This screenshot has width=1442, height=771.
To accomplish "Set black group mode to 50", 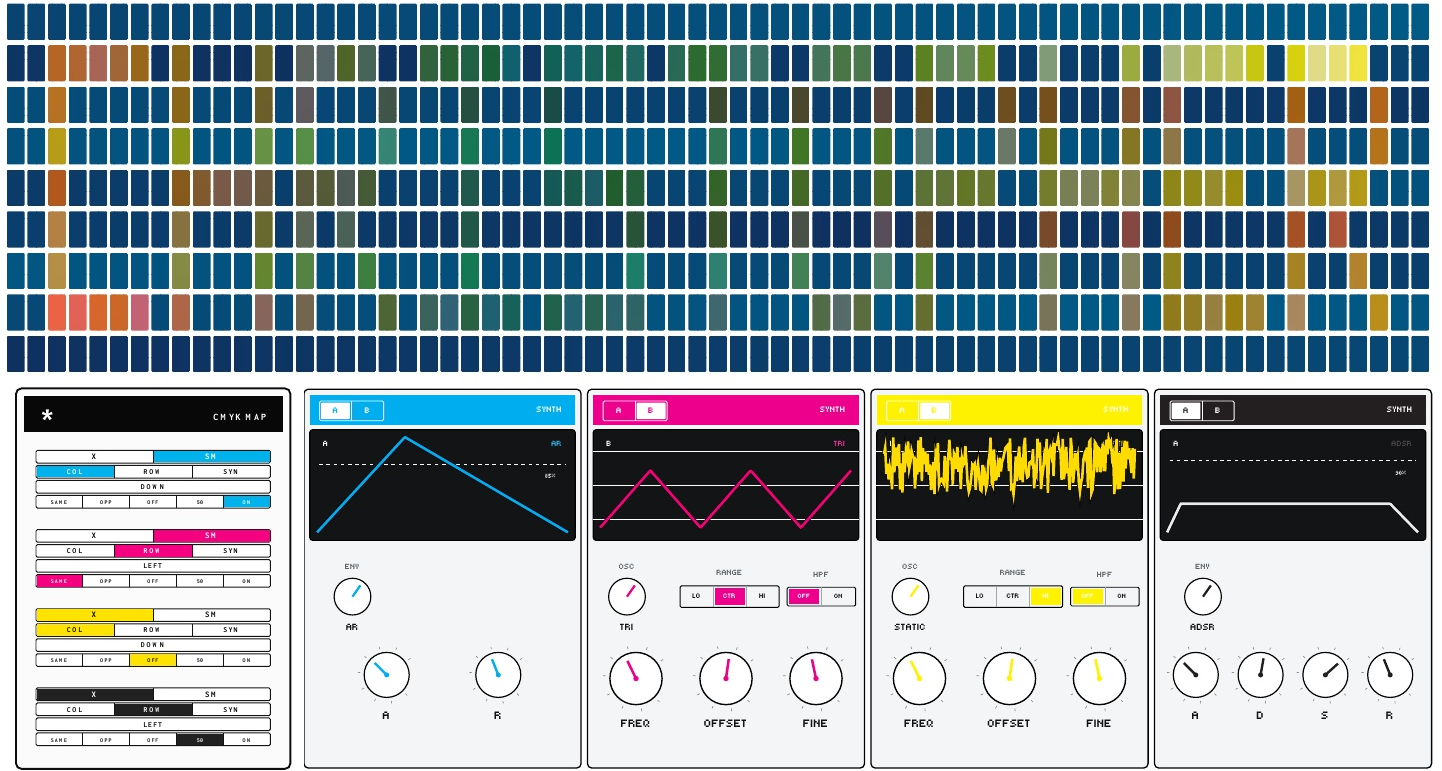I will point(200,740).
